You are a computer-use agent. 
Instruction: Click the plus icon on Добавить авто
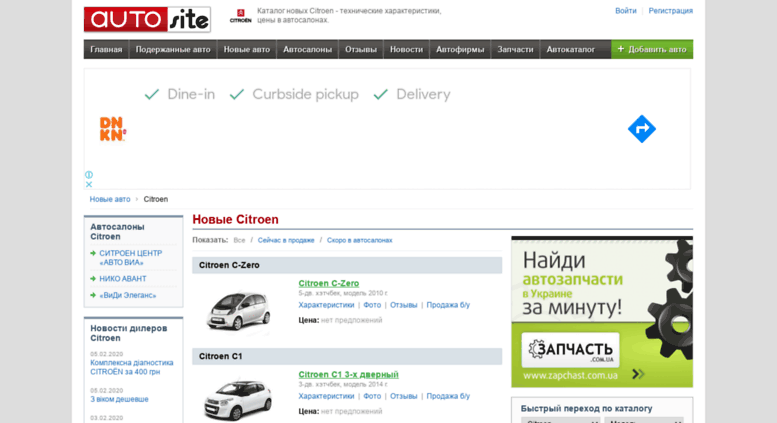pyautogui.click(x=620, y=49)
